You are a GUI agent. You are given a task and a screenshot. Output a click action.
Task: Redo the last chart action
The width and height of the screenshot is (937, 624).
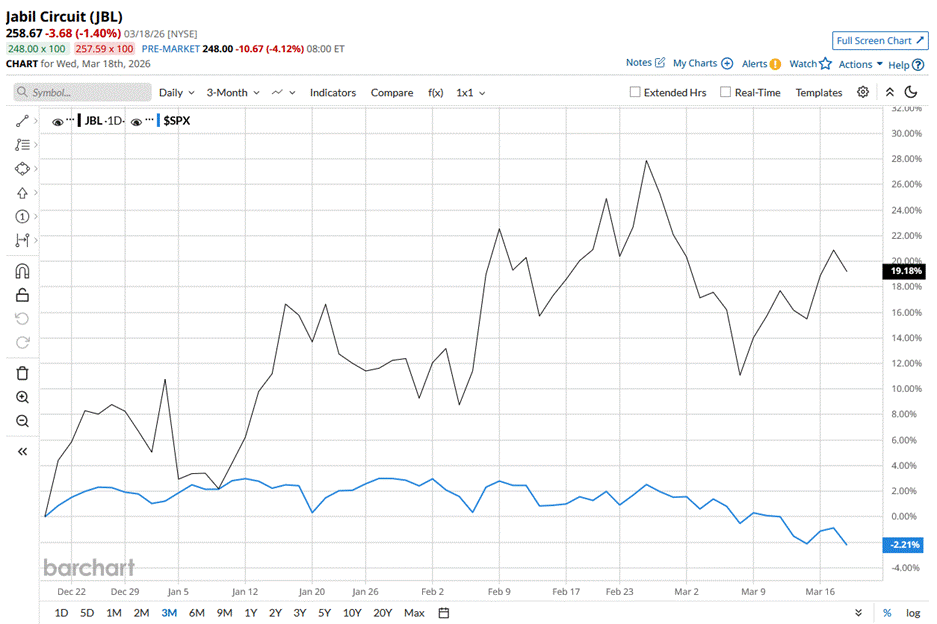[22, 342]
